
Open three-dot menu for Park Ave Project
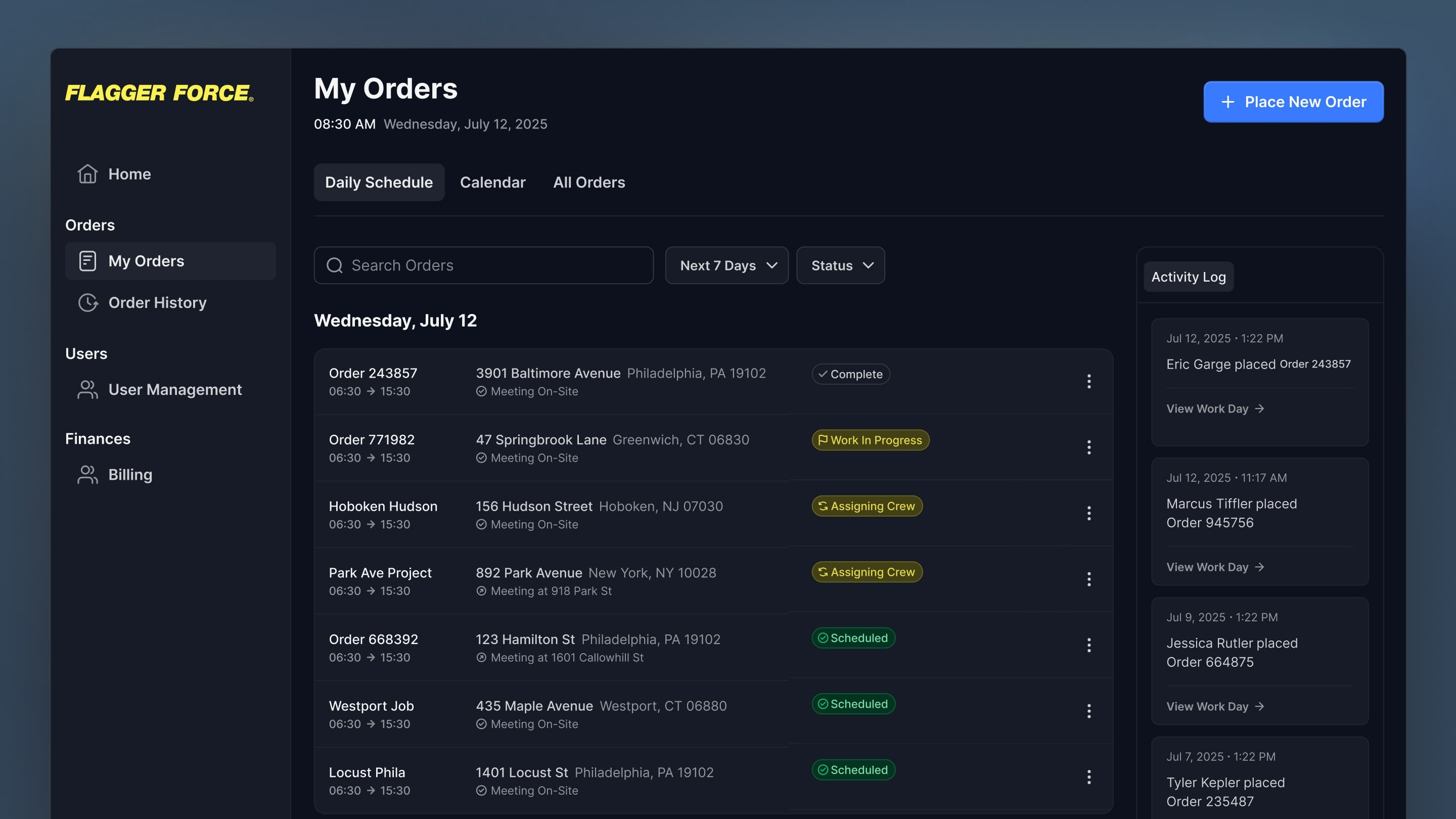[1088, 579]
